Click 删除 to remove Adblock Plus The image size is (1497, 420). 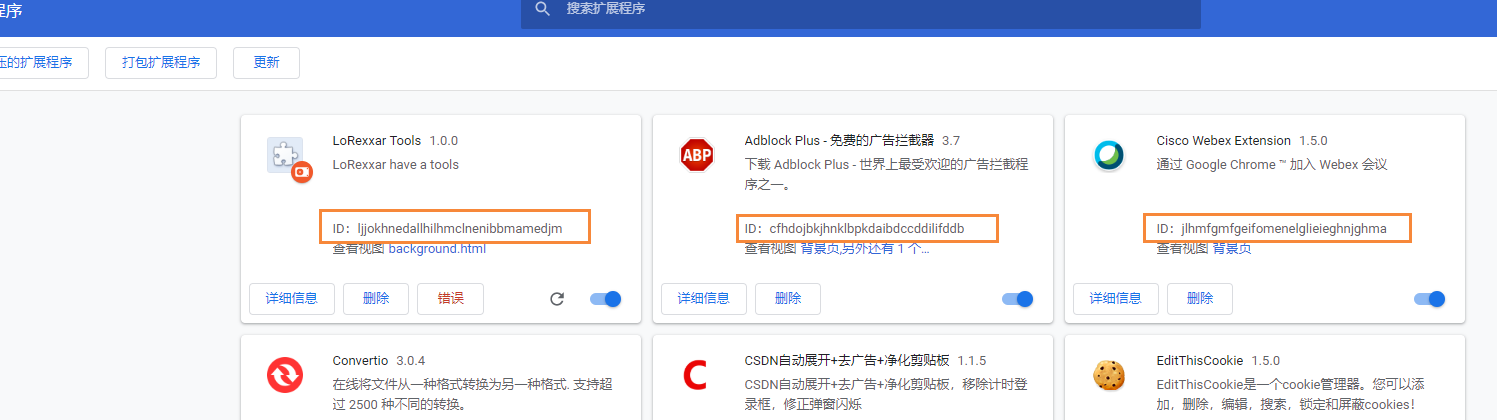(x=788, y=299)
